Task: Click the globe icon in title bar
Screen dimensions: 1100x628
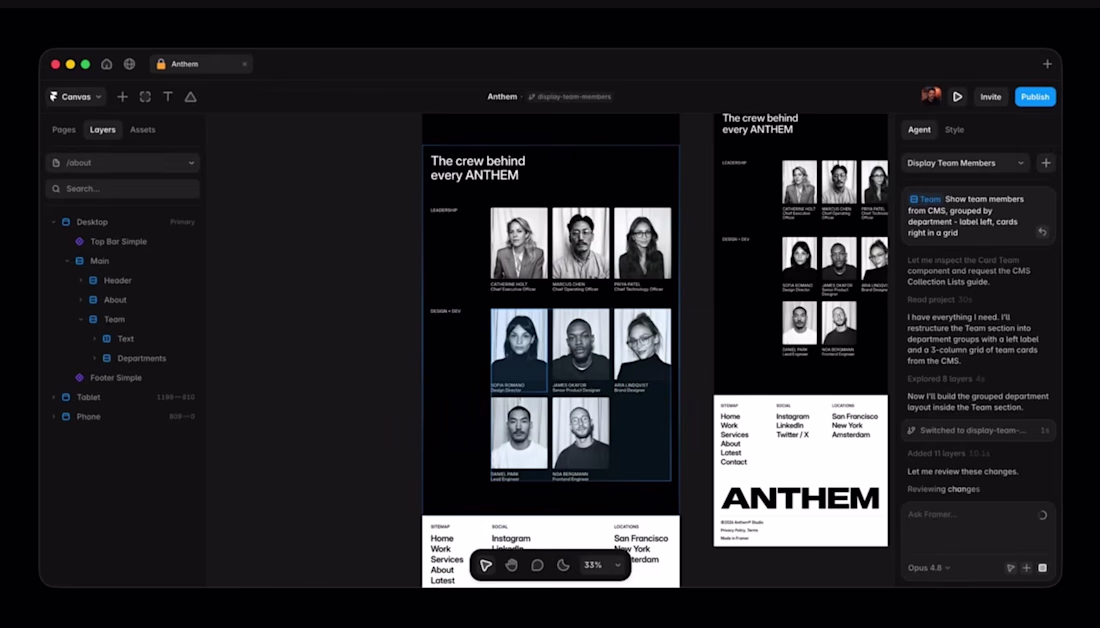Action: click(x=130, y=64)
